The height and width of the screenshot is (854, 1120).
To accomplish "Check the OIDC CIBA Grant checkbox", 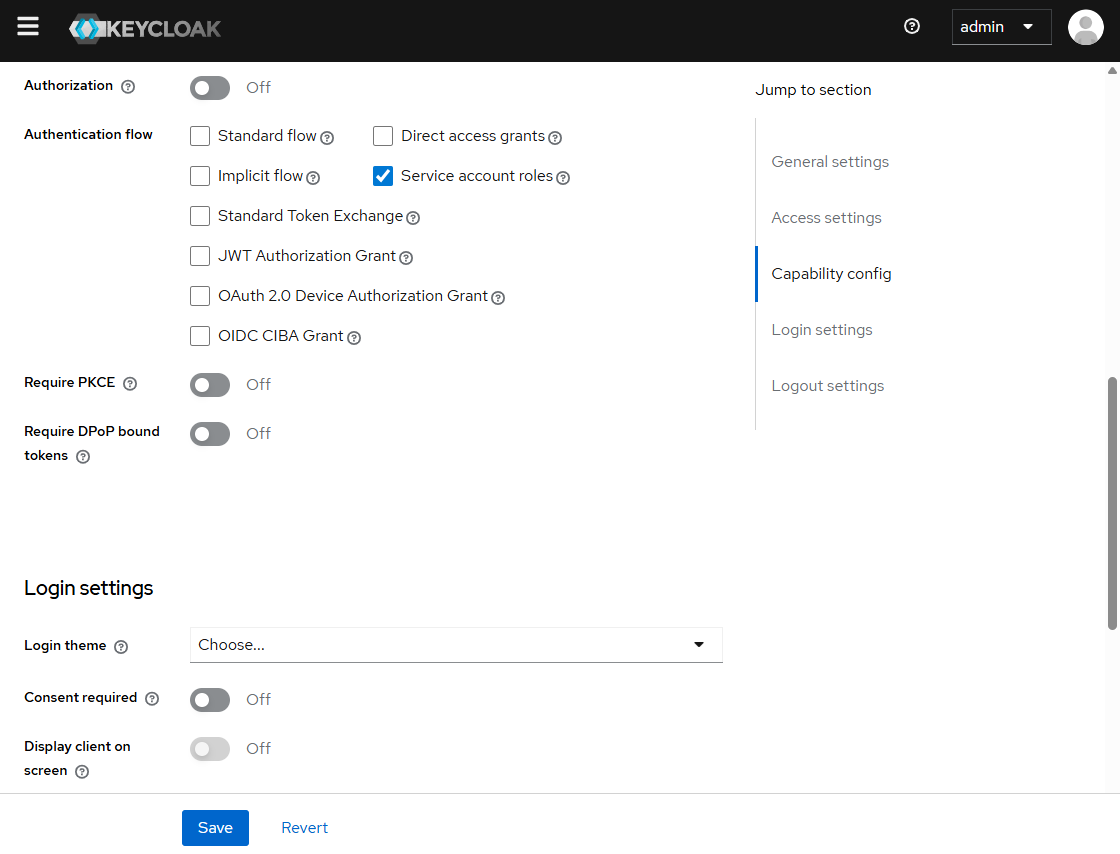I will [200, 336].
